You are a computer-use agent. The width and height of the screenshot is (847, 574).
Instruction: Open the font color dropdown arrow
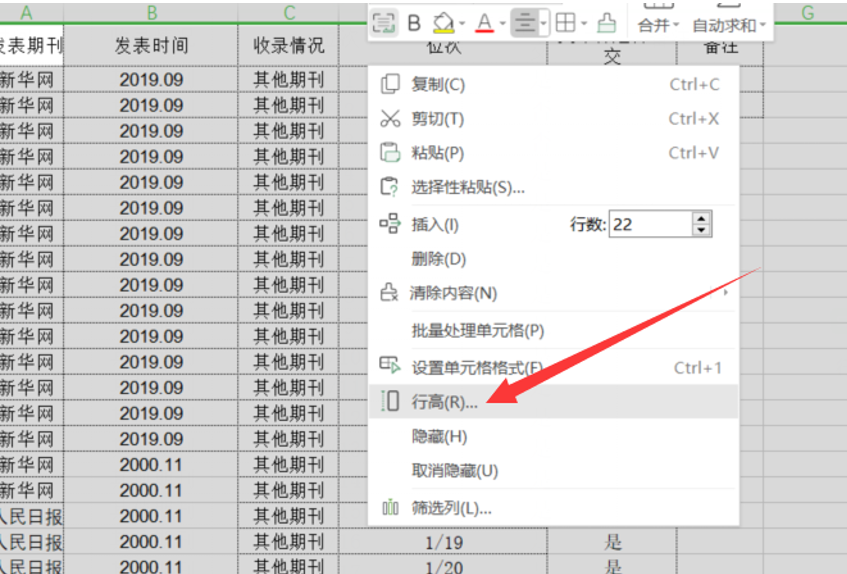(502, 23)
